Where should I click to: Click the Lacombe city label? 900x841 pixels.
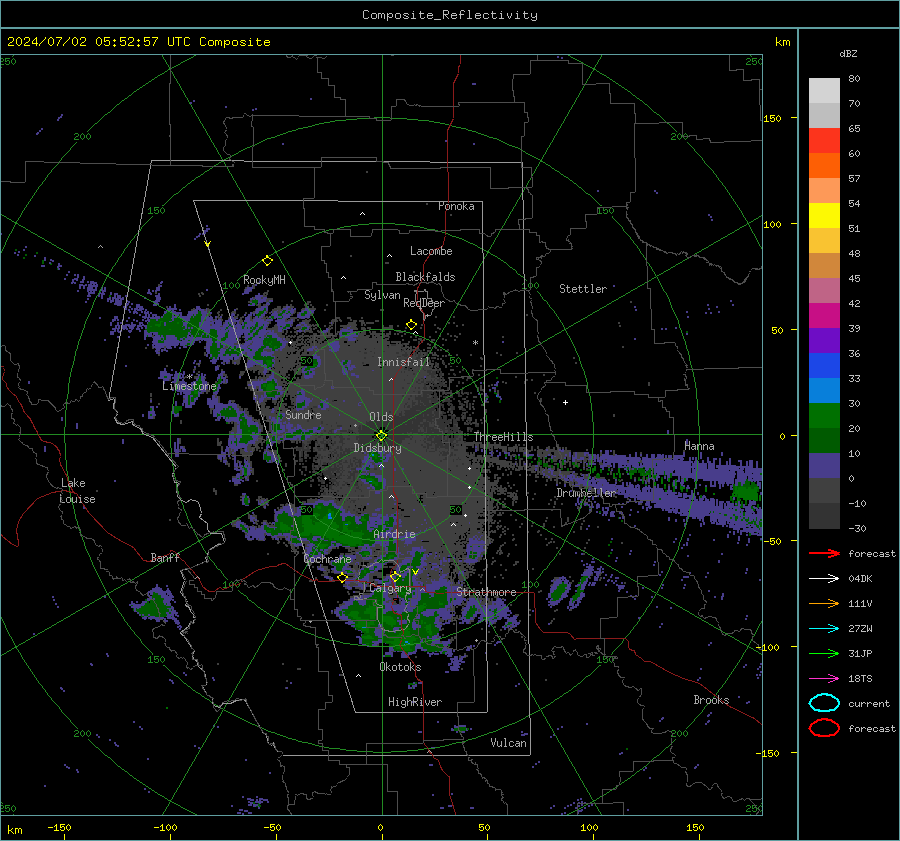pos(431,251)
